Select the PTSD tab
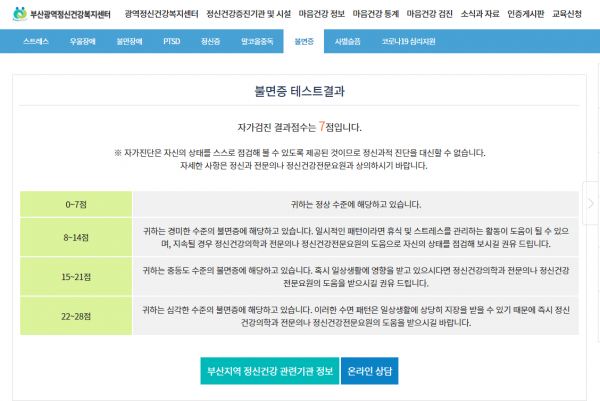The height and width of the screenshot is (401, 600). pos(172,42)
